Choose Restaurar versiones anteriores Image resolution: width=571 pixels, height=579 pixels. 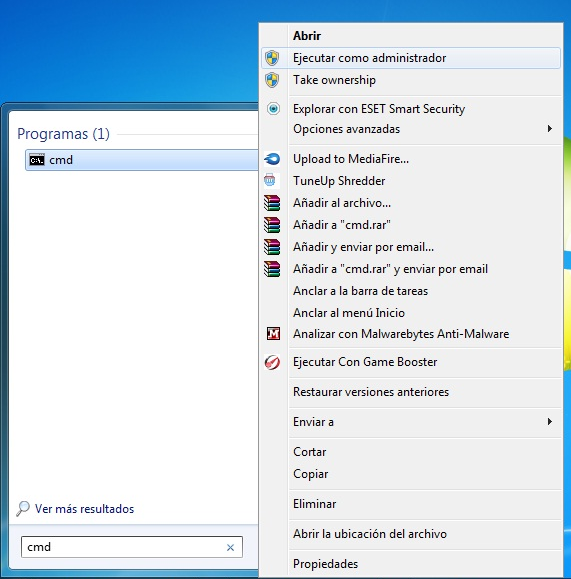tap(411, 392)
